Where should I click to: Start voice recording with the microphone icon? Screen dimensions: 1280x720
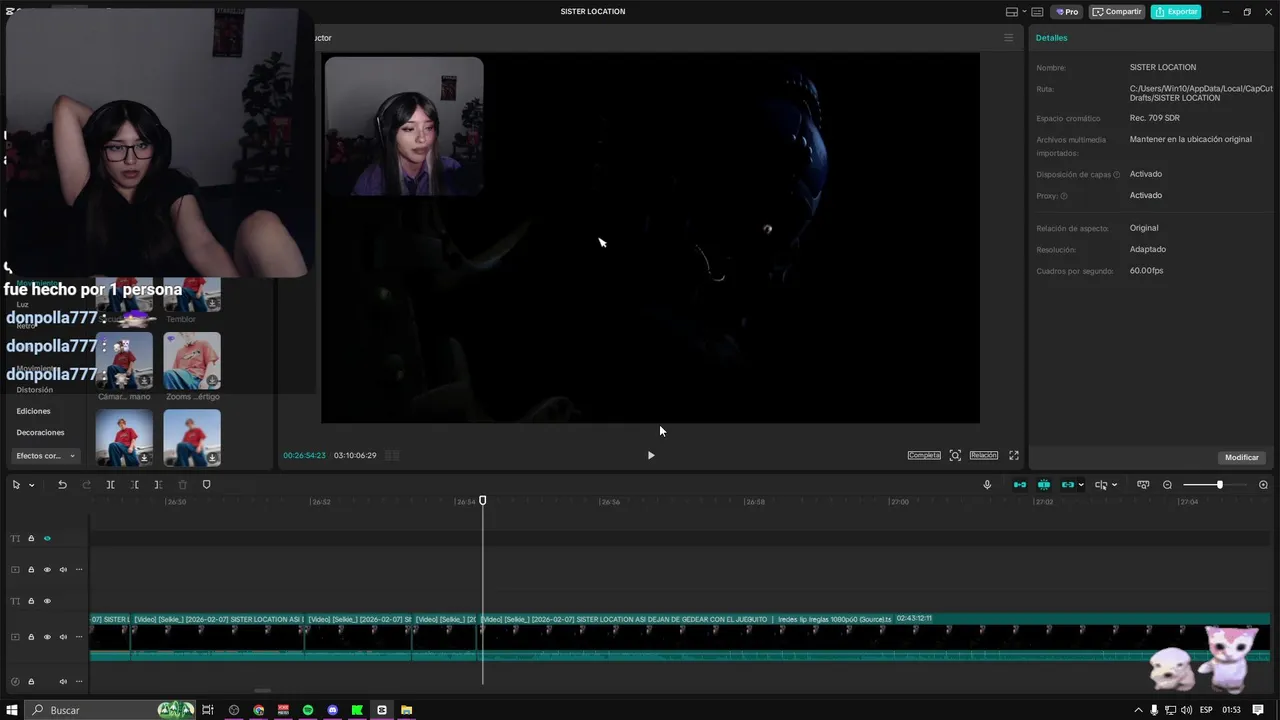(x=987, y=485)
